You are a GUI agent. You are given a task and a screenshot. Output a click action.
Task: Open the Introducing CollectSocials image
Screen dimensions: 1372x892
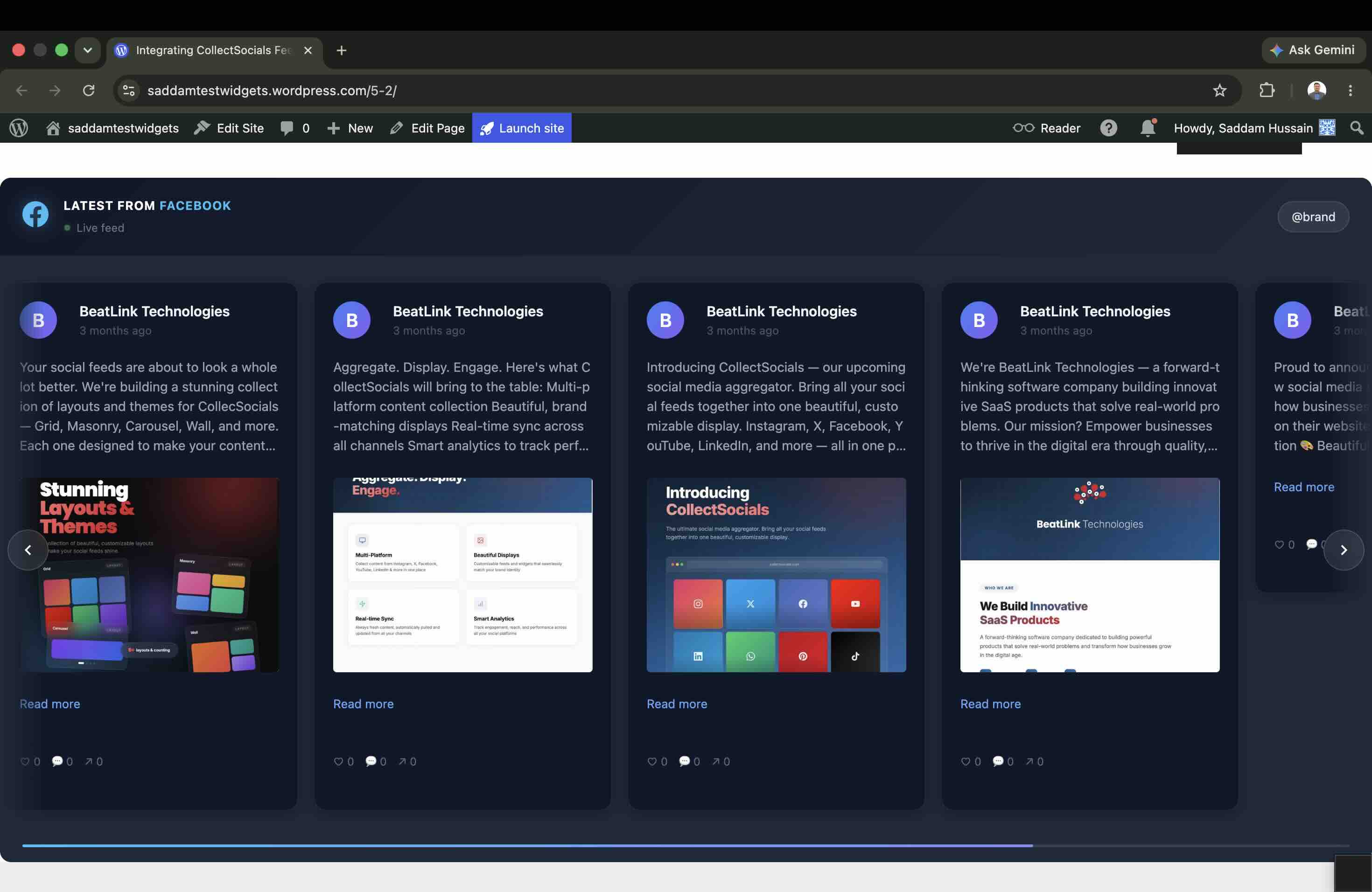coord(776,574)
